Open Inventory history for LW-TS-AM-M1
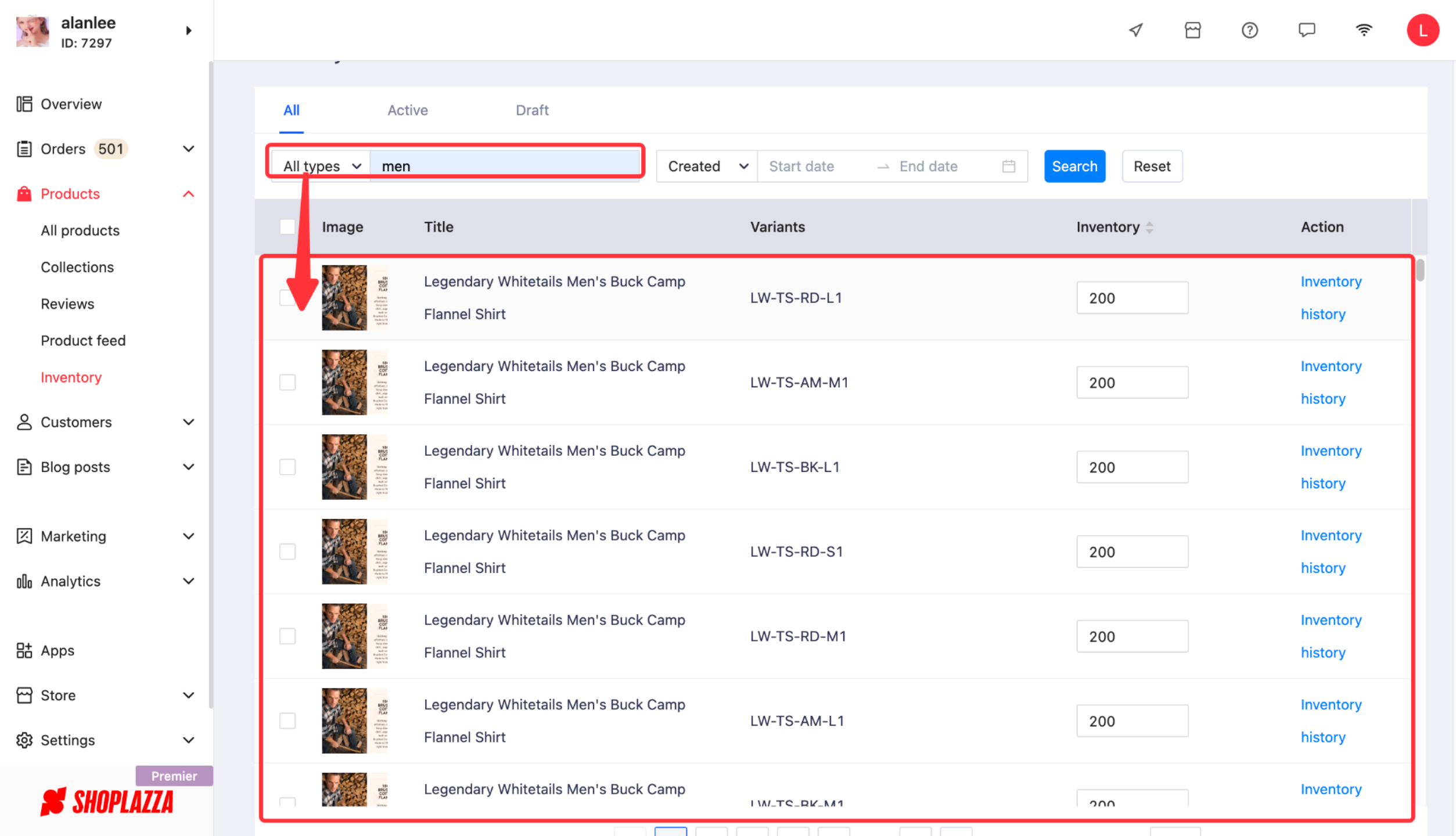The width and height of the screenshot is (1456, 836). 1331,383
